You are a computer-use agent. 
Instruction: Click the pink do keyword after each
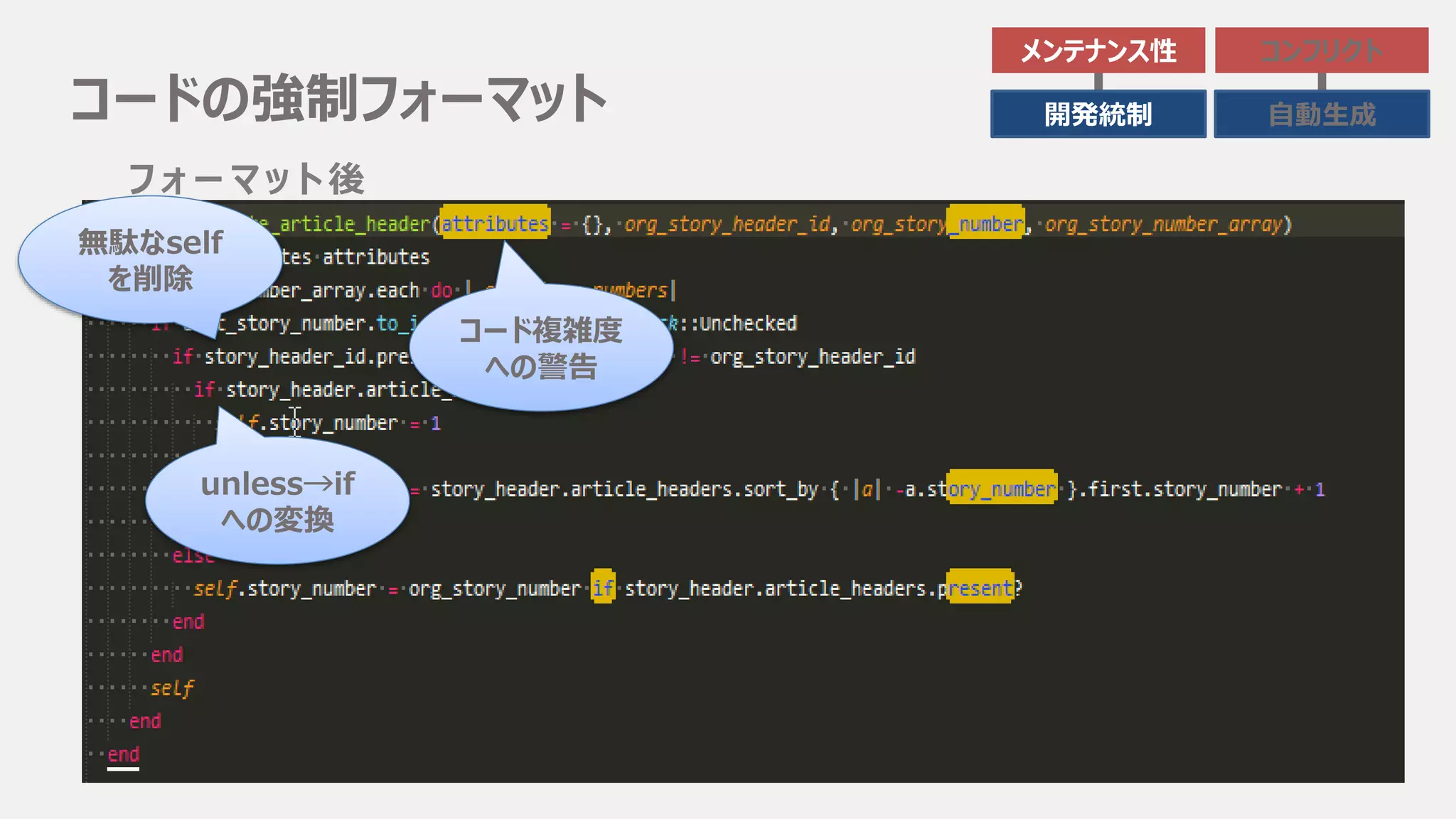[x=441, y=291]
